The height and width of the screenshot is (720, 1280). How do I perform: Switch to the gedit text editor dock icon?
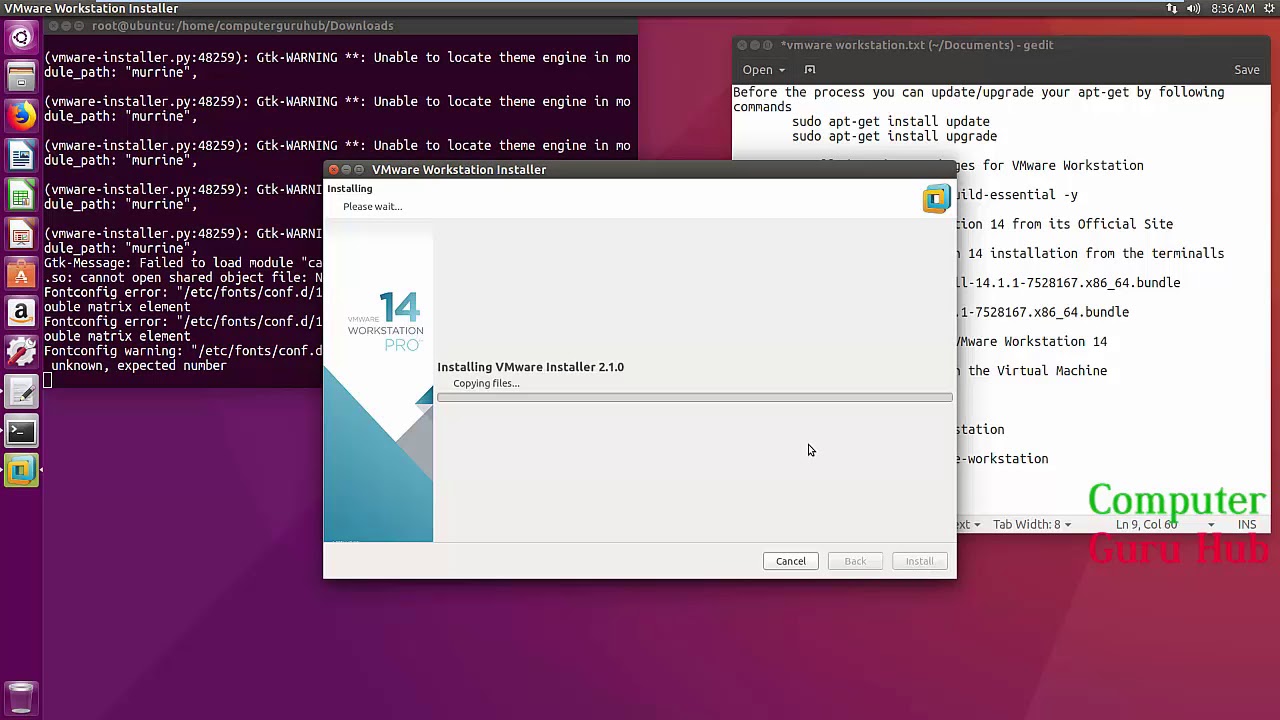pos(21,392)
